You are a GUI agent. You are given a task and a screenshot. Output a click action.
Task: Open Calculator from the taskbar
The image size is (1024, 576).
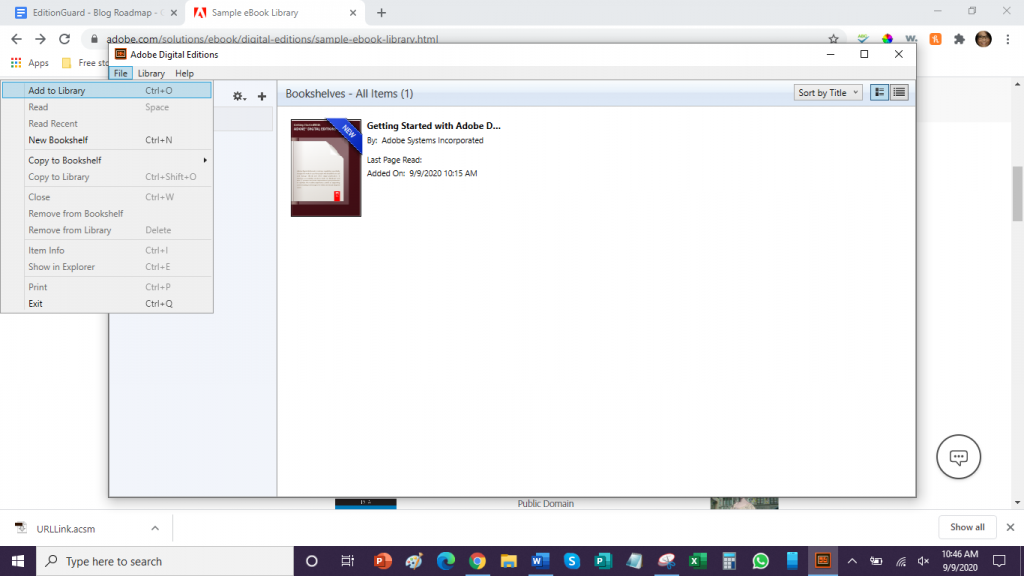[729, 561]
